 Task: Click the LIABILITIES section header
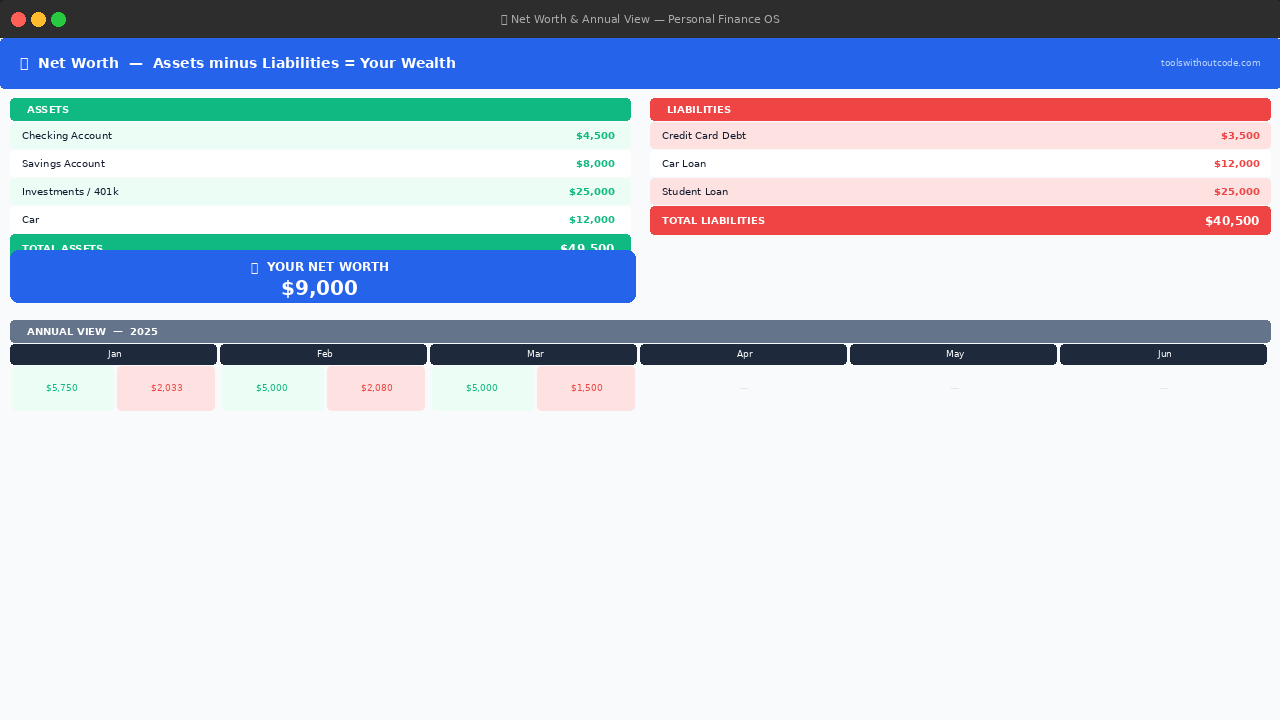(x=960, y=110)
